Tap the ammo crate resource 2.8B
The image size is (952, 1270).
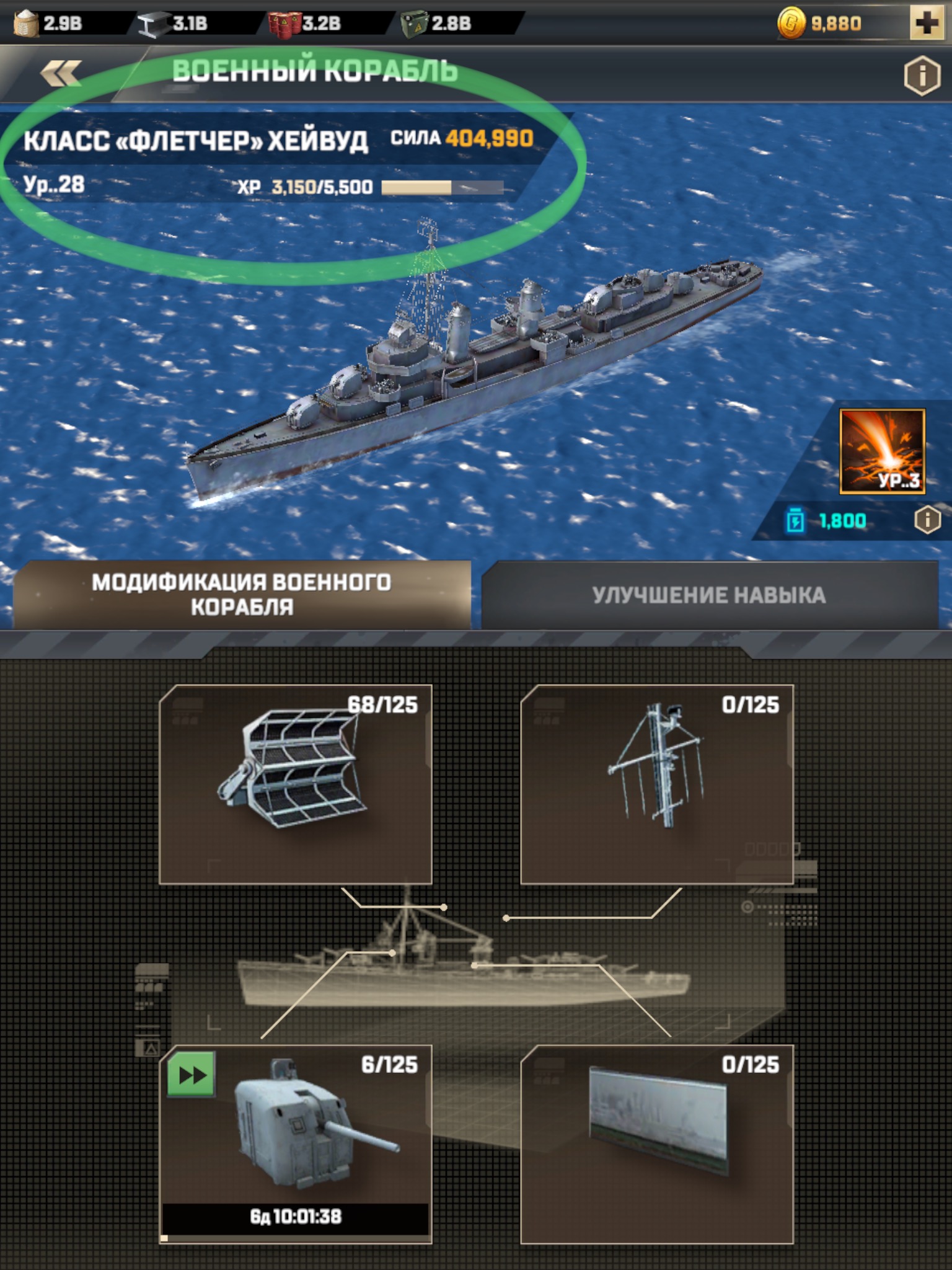(x=436, y=24)
